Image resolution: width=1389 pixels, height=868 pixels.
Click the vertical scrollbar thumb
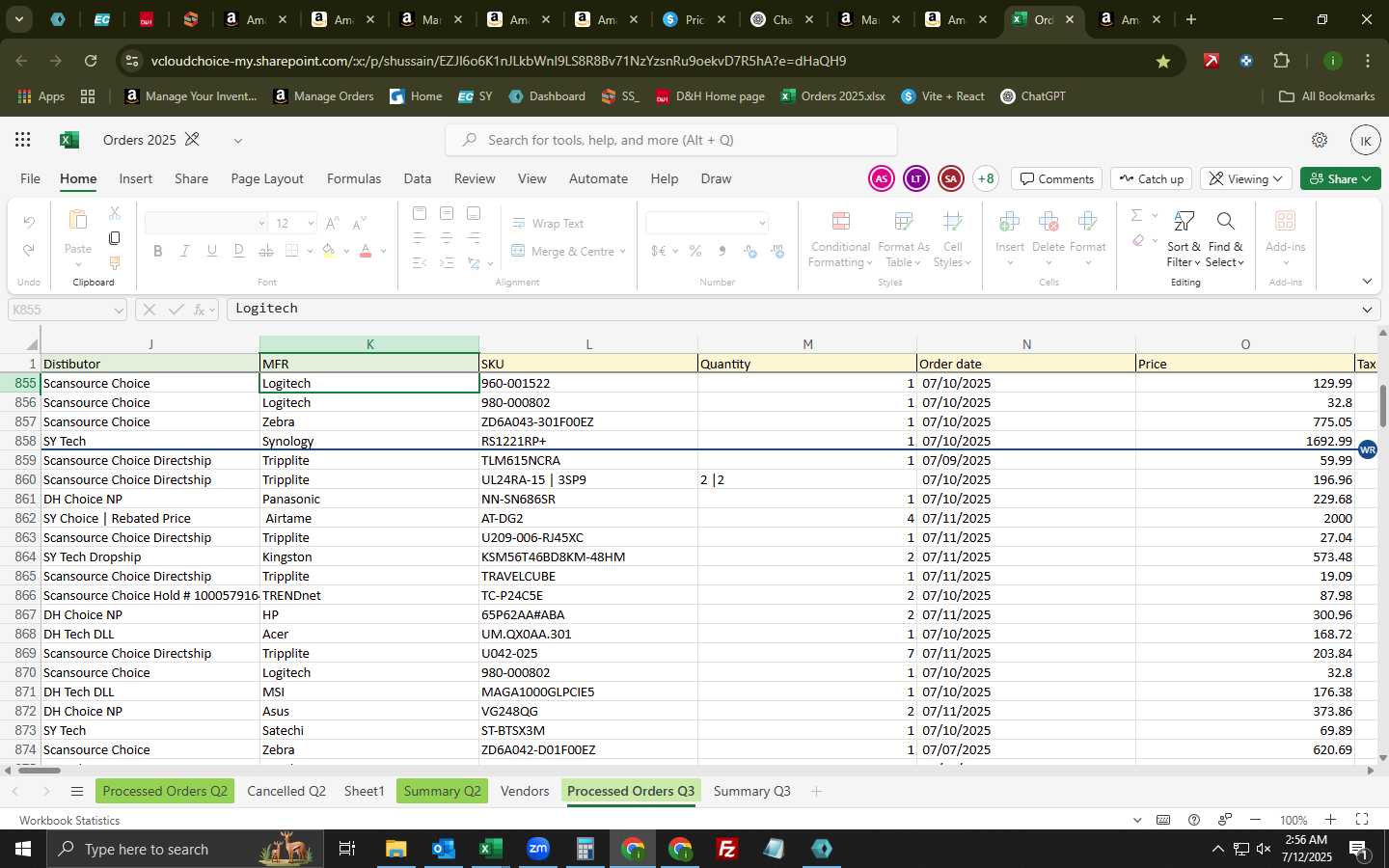(1382, 406)
